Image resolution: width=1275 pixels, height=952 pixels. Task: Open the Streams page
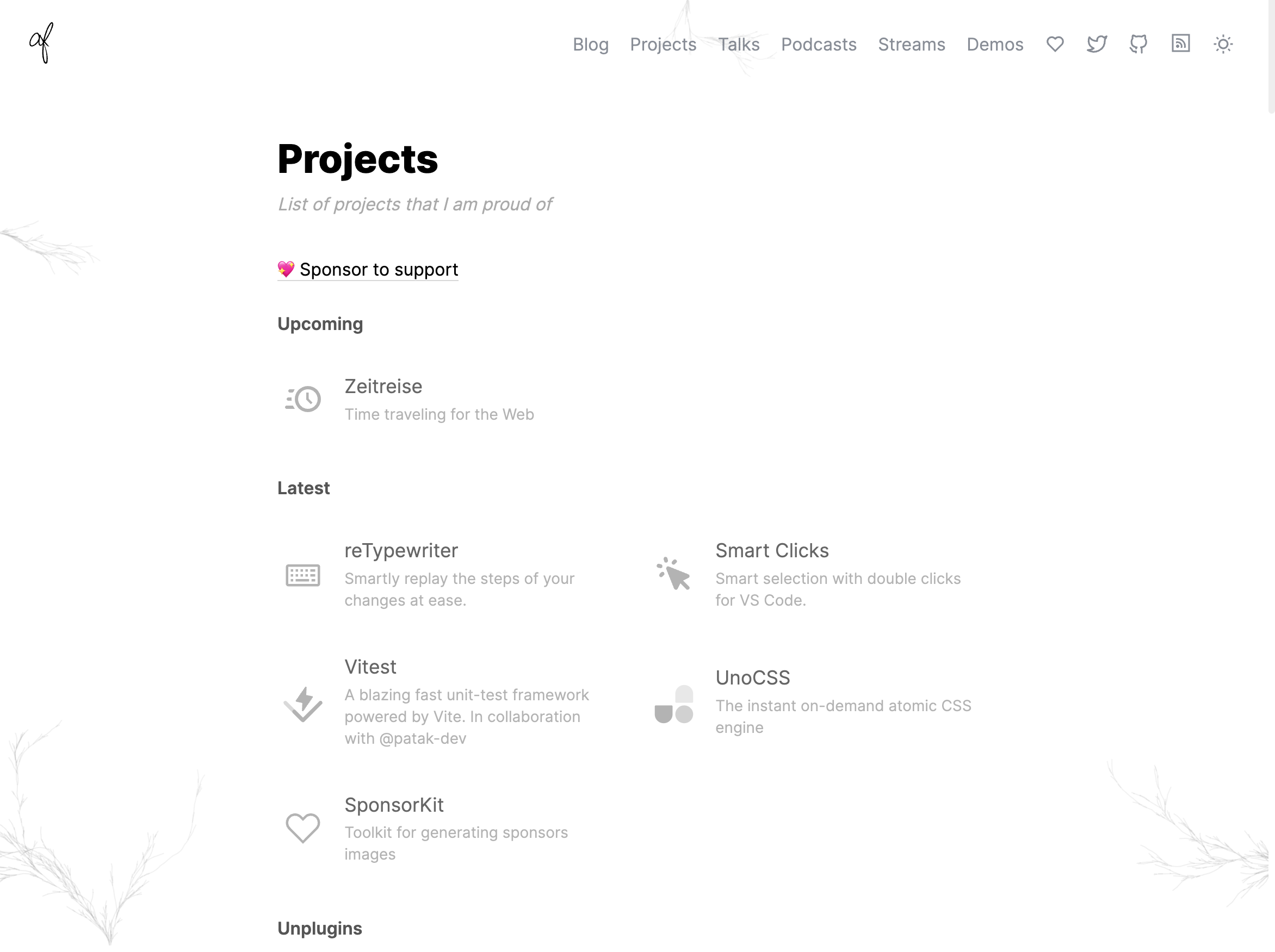(x=911, y=45)
